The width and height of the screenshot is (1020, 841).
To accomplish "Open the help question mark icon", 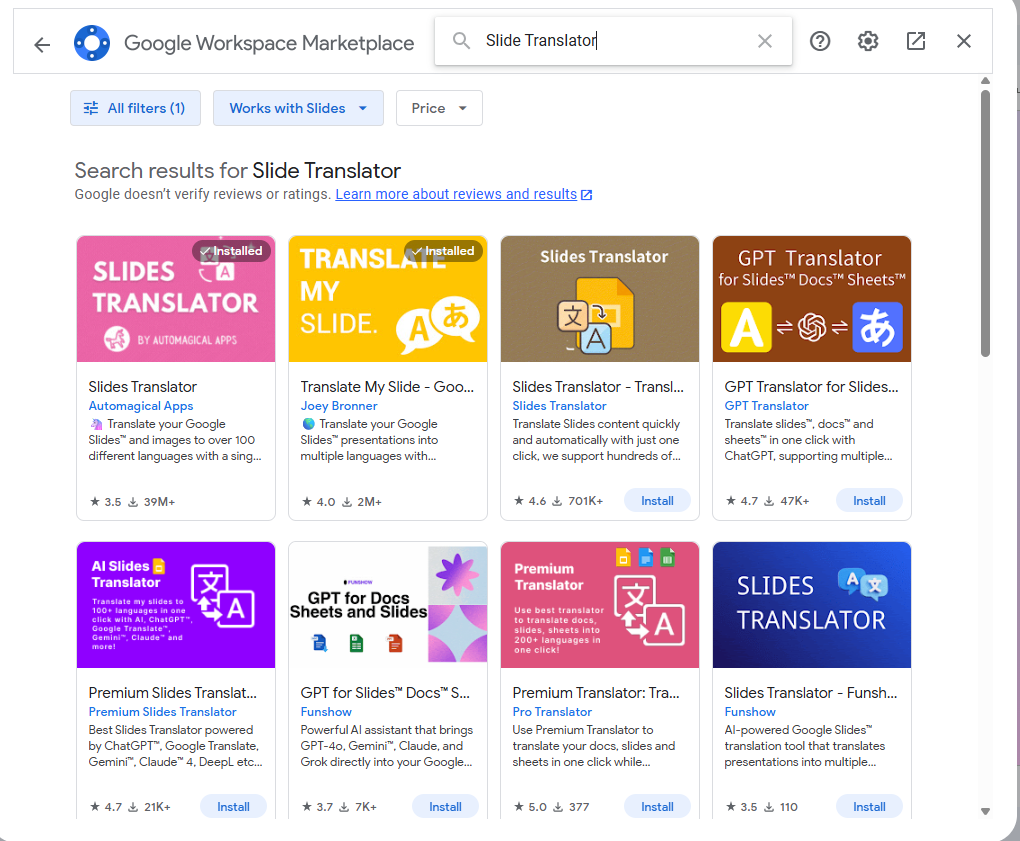I will click(x=819, y=41).
